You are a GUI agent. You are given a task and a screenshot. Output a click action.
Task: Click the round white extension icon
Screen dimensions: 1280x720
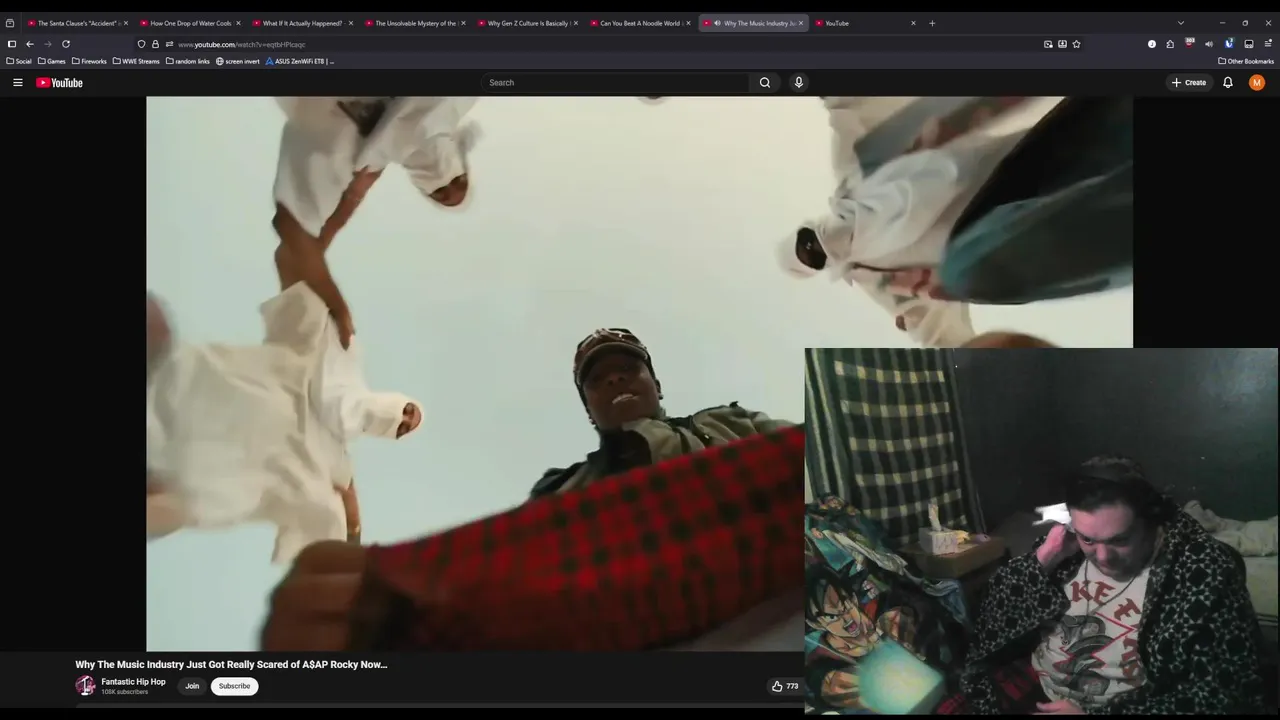click(1152, 44)
